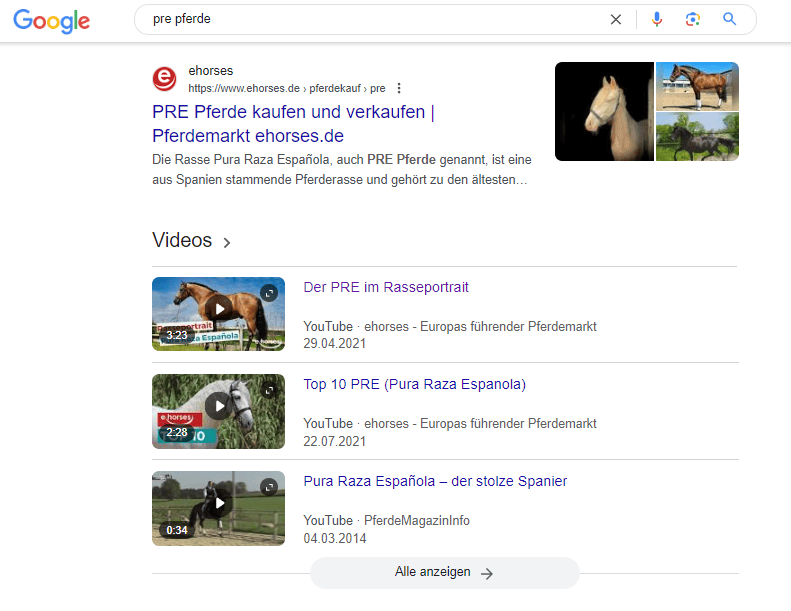Screen dimensions: 791x611
Task: Click into the search field containing 'pre pferde'
Action: [x=373, y=19]
